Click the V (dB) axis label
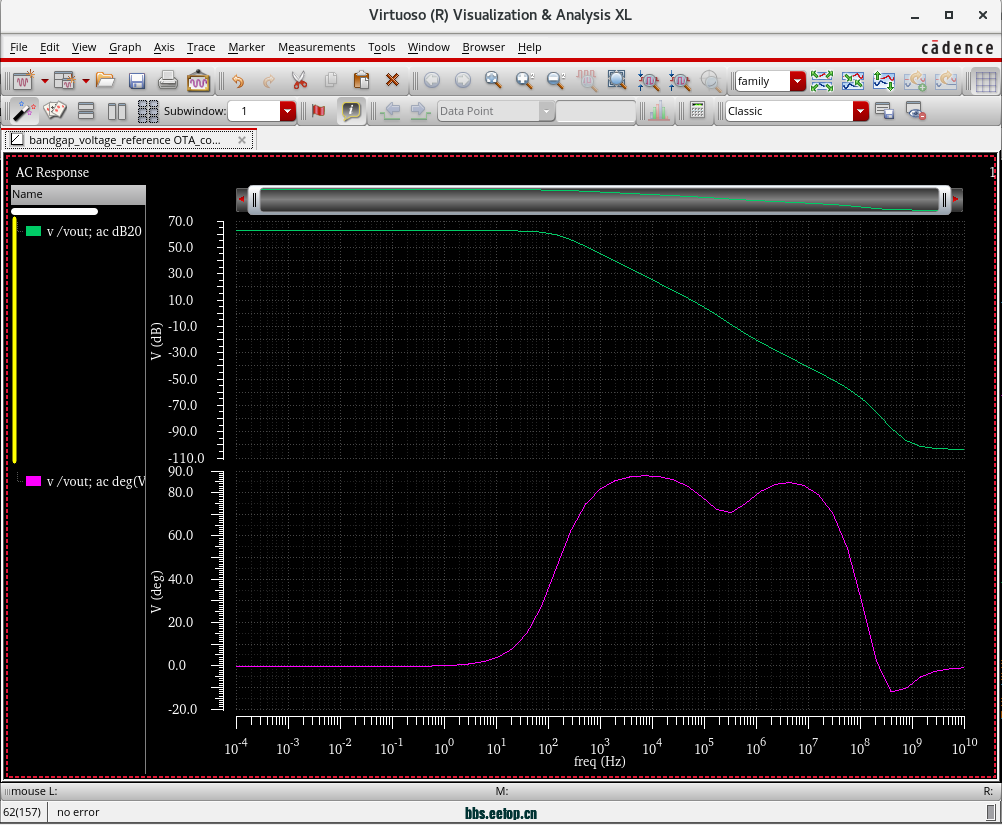 pos(156,341)
